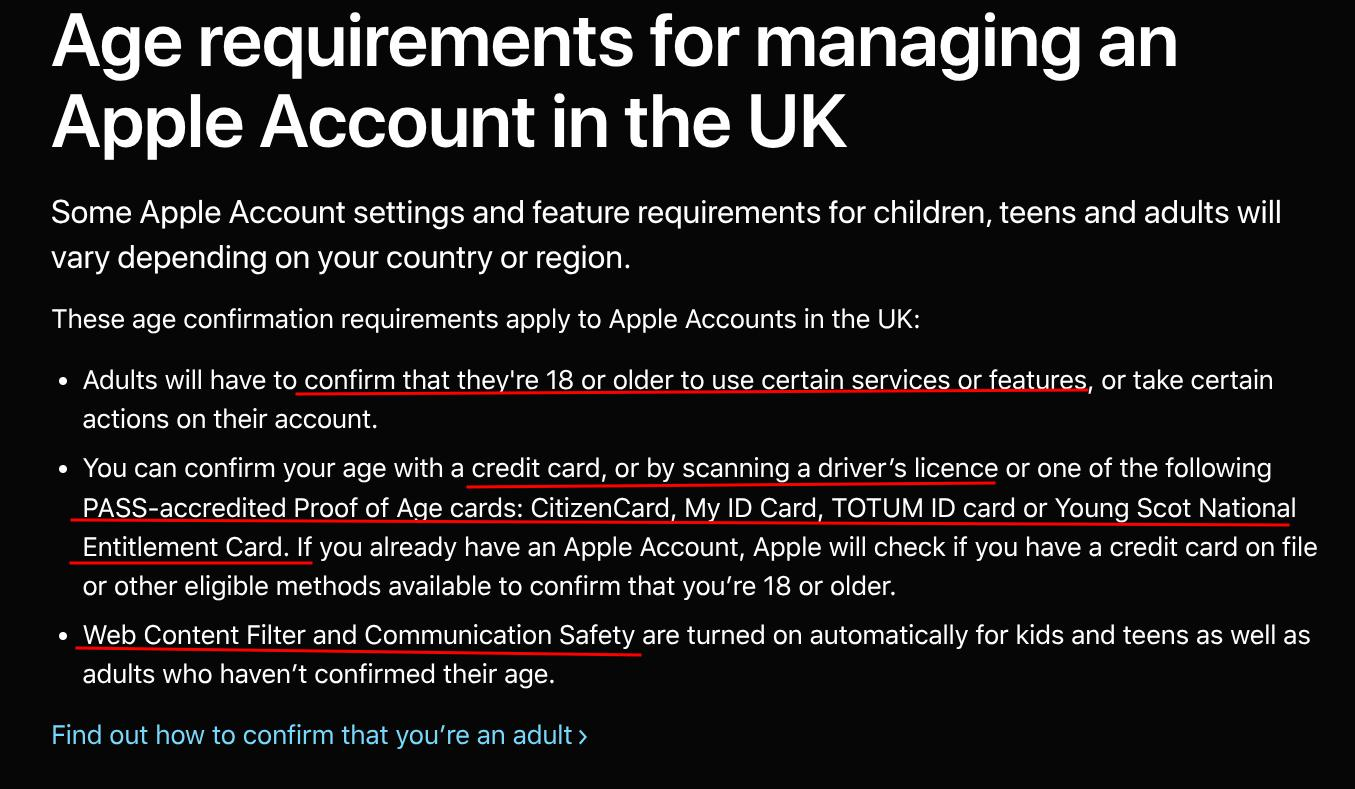Click underlined 'Entitlement Card' text
Screen dimensions: 1355x789
click(186, 547)
